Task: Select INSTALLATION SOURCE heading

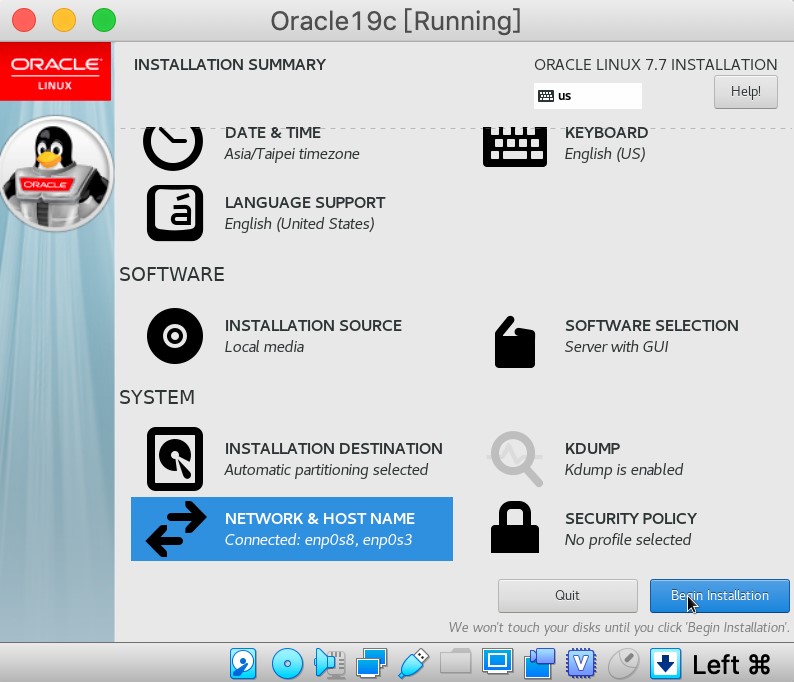Action: point(313,326)
